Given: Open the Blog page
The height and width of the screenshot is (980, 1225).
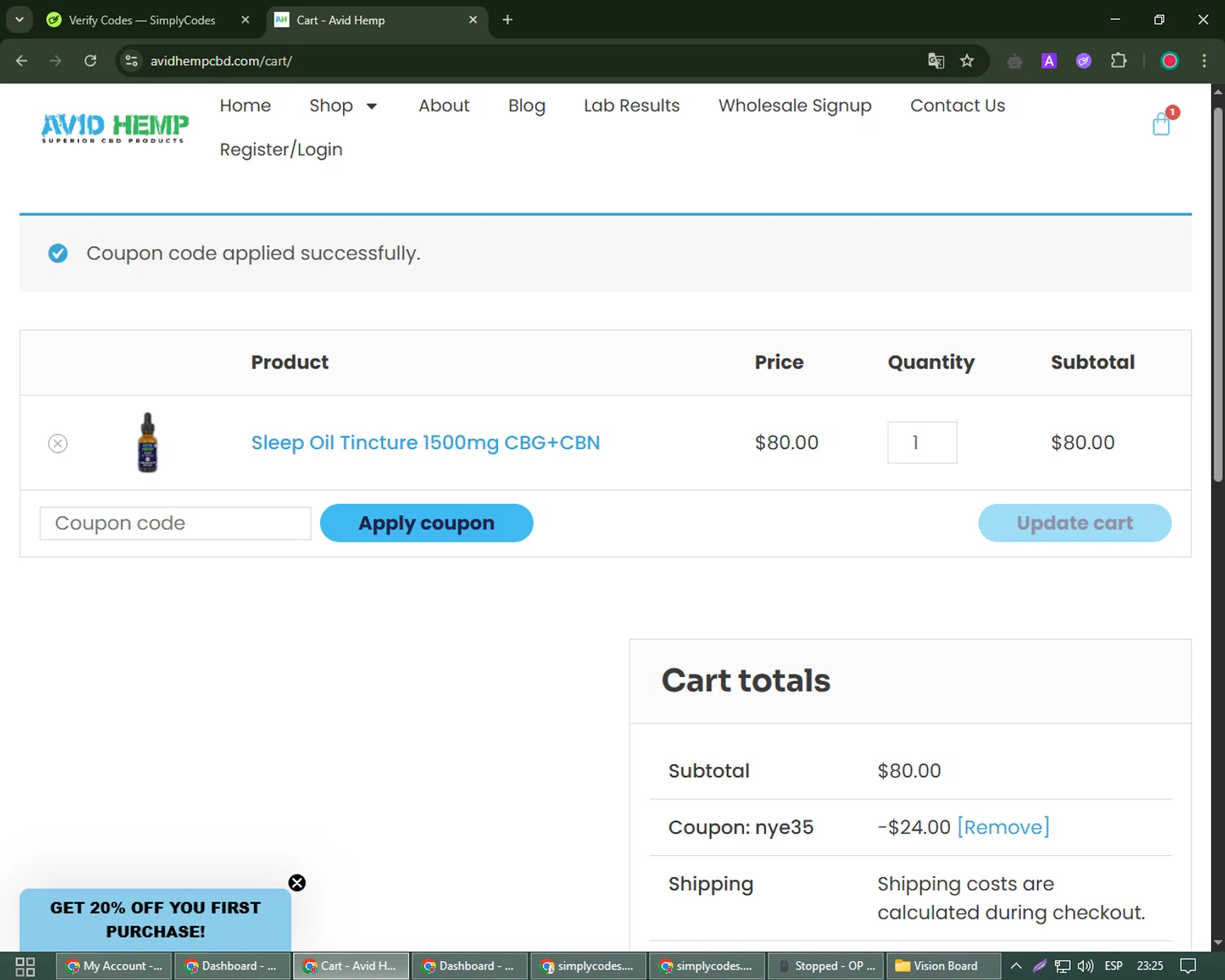Looking at the screenshot, I should (x=527, y=105).
